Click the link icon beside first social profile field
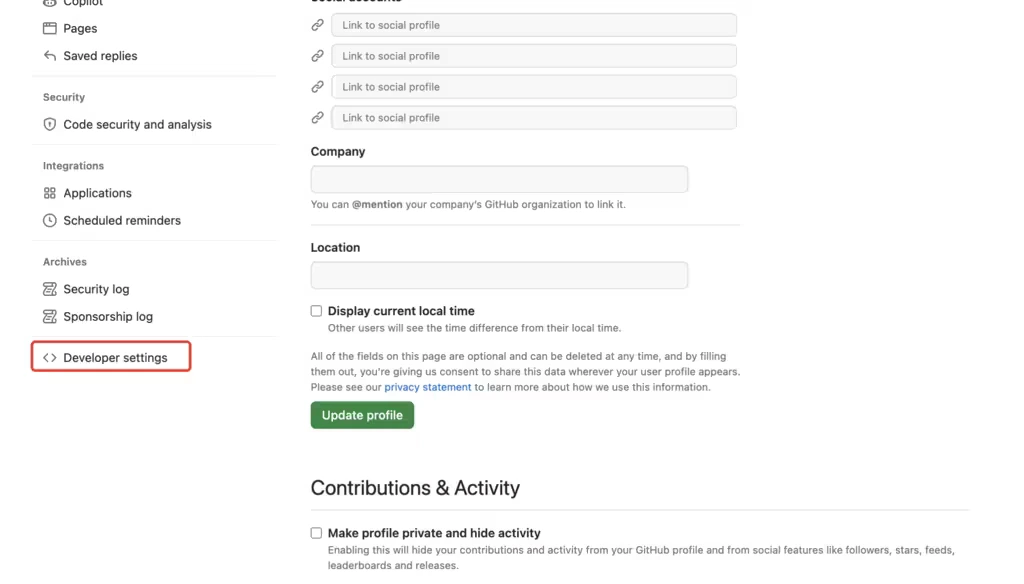 click(x=317, y=24)
